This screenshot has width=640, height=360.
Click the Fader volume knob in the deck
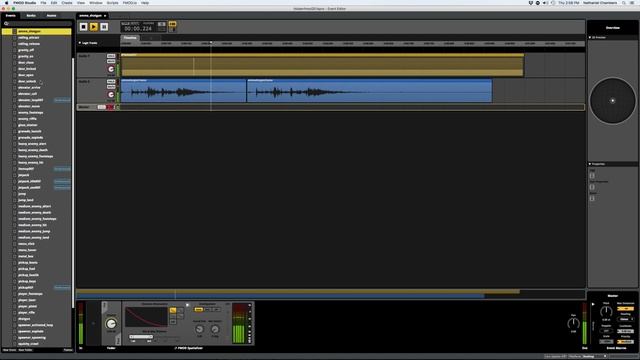click(x=111, y=324)
